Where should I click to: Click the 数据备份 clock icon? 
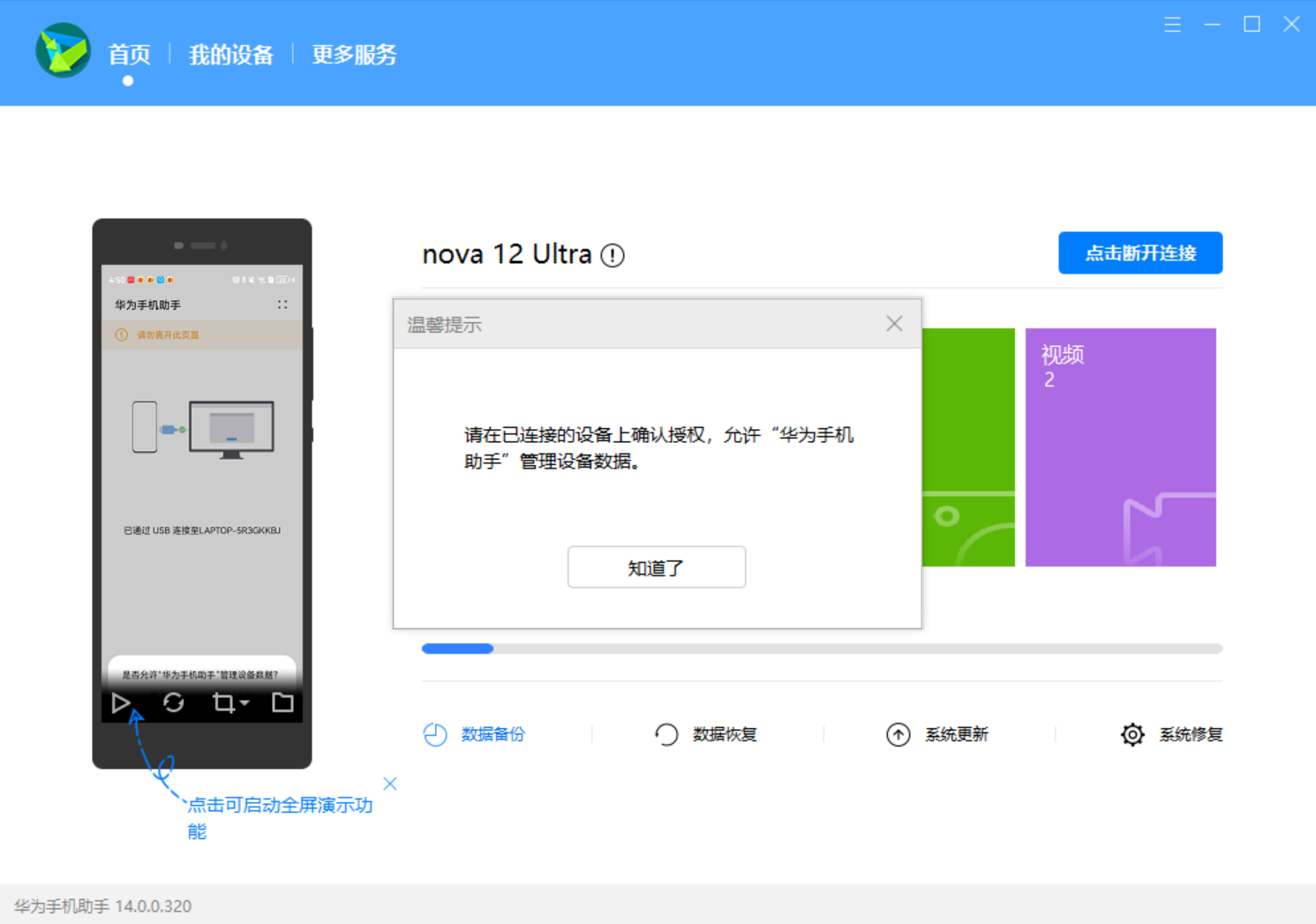point(435,734)
